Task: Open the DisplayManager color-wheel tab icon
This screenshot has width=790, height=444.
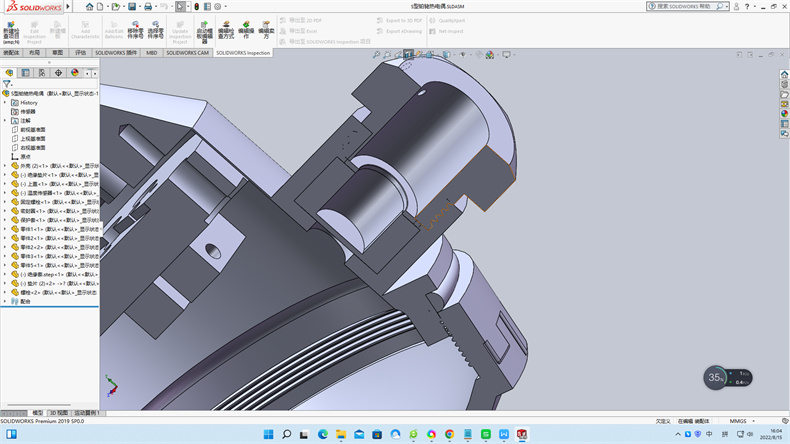Action: tap(74, 73)
